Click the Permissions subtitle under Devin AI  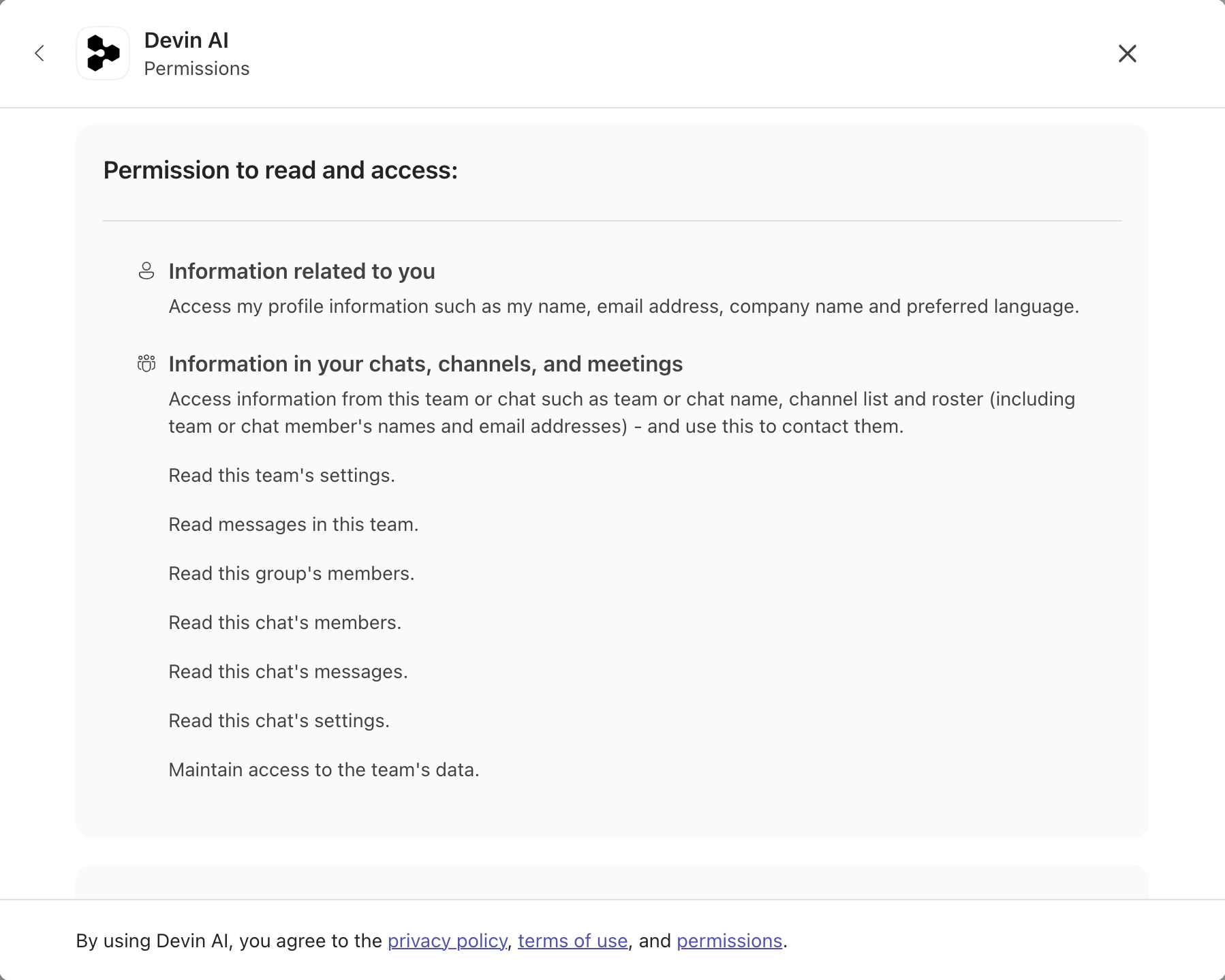(x=197, y=69)
